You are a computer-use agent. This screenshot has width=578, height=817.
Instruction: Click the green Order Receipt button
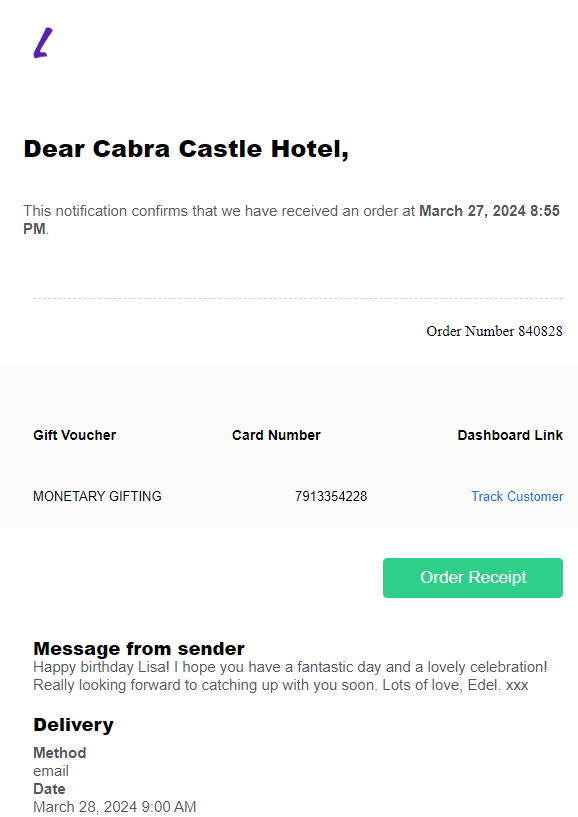click(473, 578)
